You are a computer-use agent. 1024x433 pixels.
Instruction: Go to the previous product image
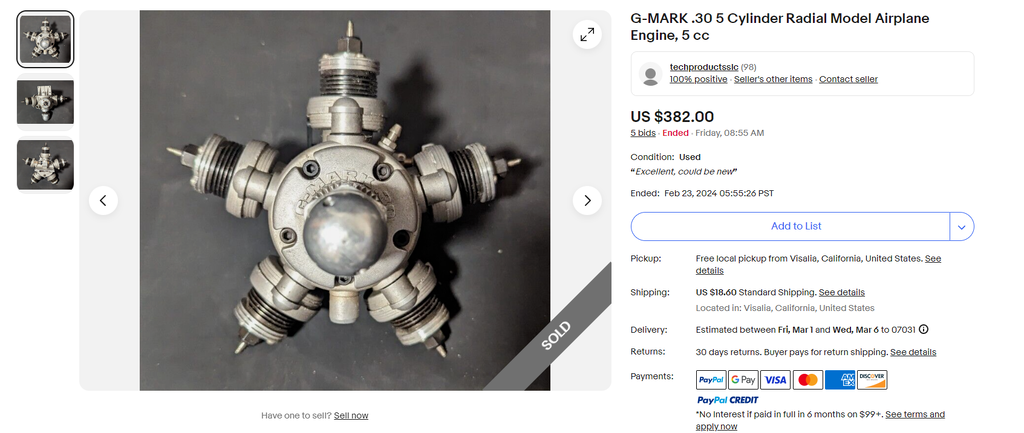[103, 200]
